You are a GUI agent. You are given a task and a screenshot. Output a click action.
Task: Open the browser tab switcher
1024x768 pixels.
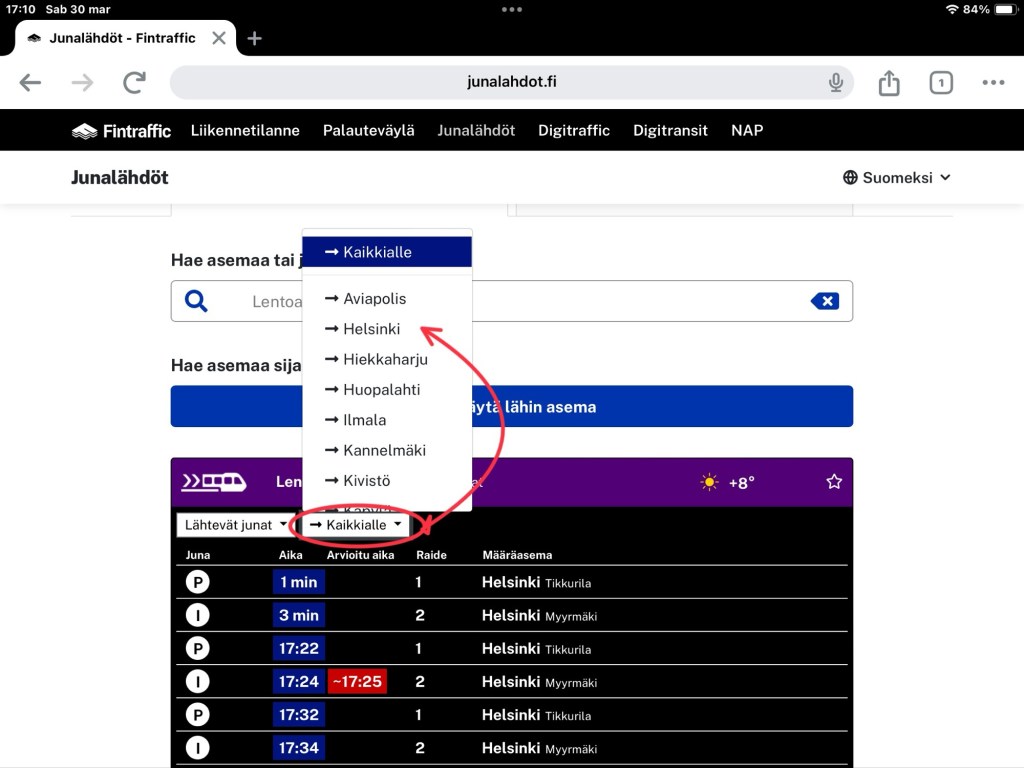[940, 83]
